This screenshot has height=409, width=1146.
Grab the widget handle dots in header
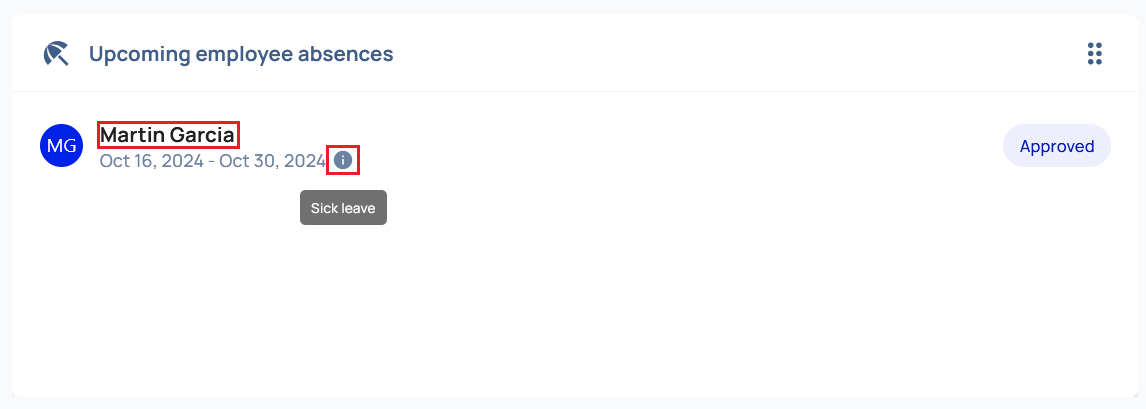tap(1094, 53)
